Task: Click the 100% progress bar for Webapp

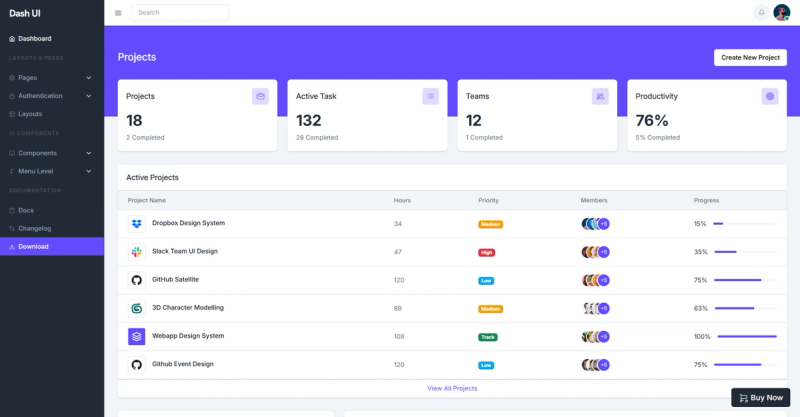Action: (x=747, y=336)
